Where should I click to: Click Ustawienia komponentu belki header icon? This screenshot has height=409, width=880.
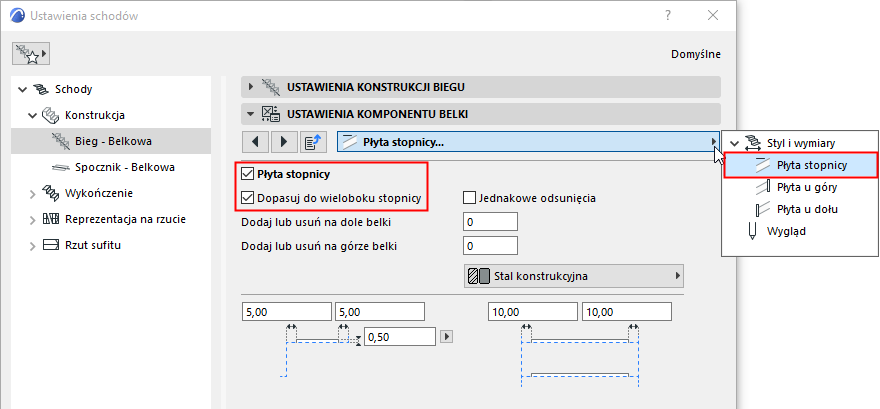271,114
